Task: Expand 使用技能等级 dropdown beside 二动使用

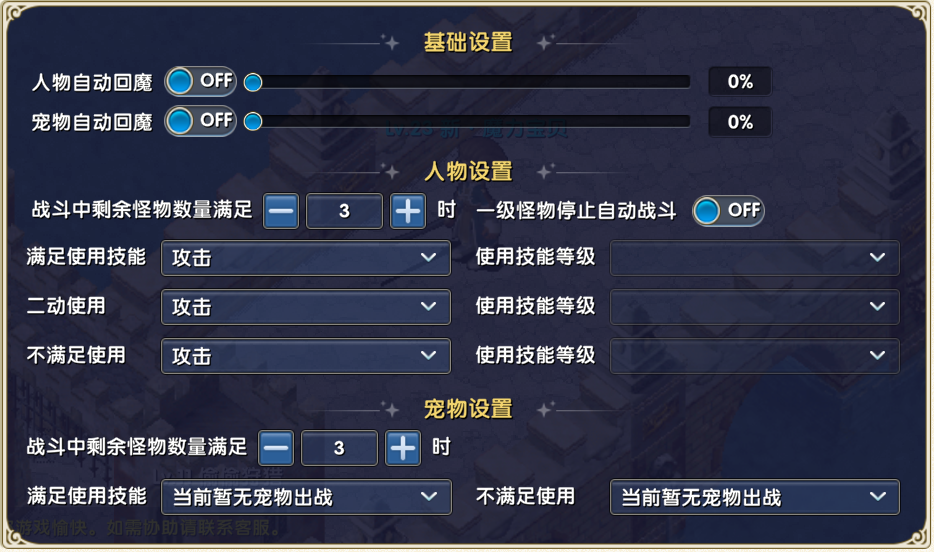Action: pyautogui.click(x=754, y=307)
